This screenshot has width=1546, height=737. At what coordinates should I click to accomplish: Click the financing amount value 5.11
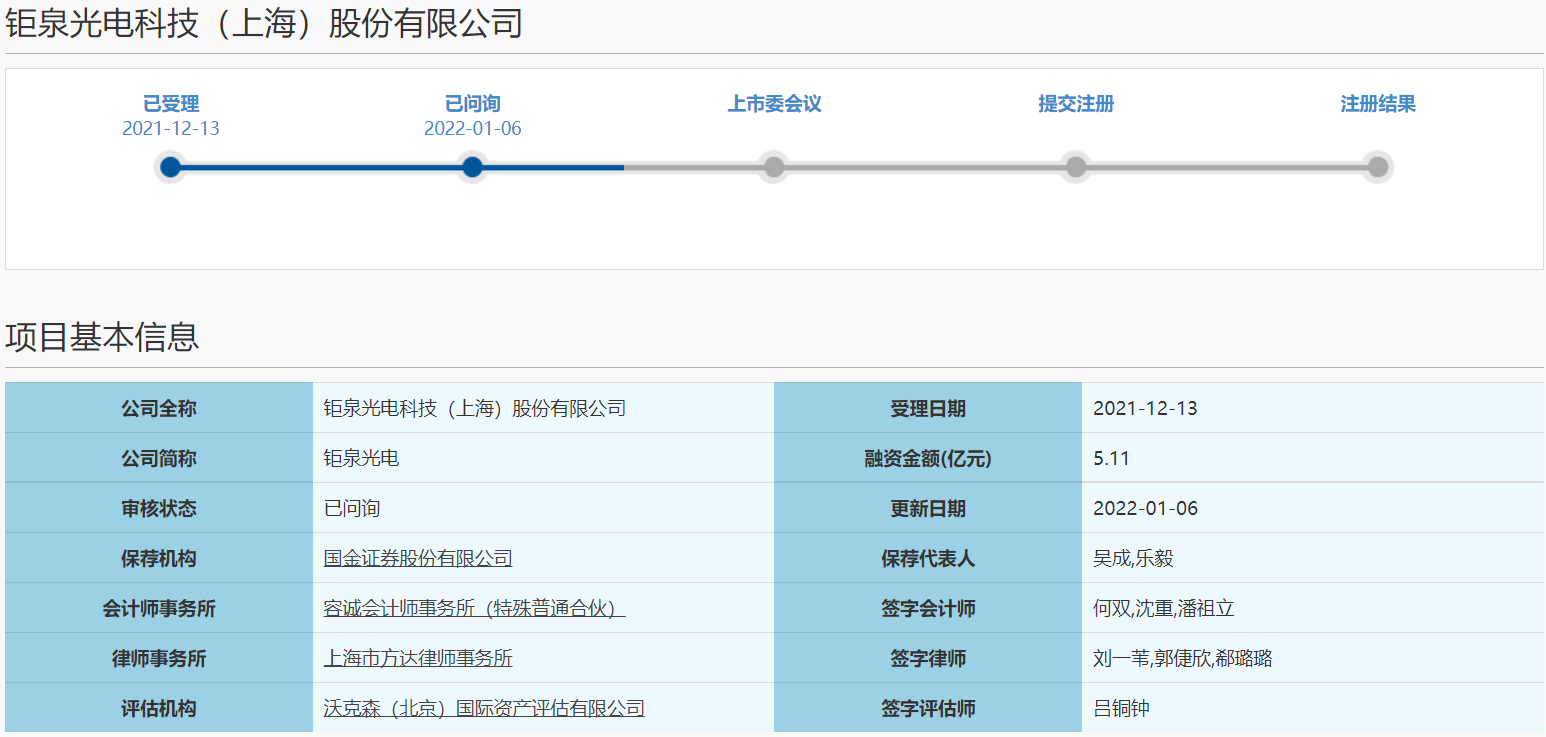[1111, 459]
